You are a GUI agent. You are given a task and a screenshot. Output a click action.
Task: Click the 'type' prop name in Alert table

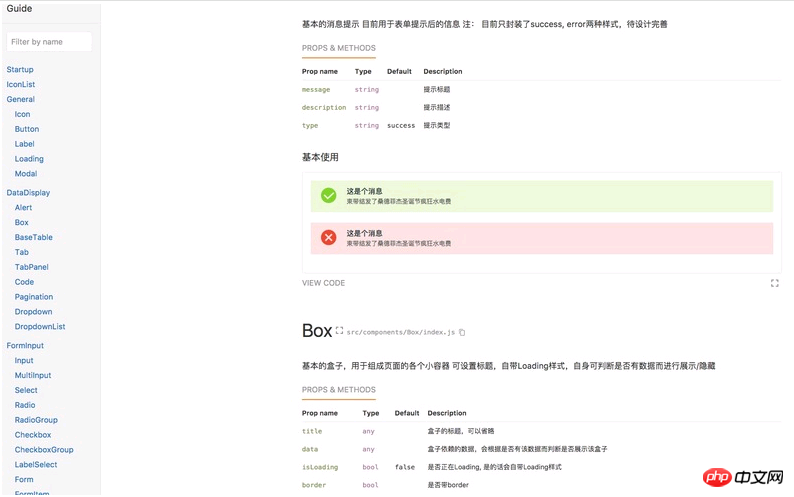tap(310, 126)
